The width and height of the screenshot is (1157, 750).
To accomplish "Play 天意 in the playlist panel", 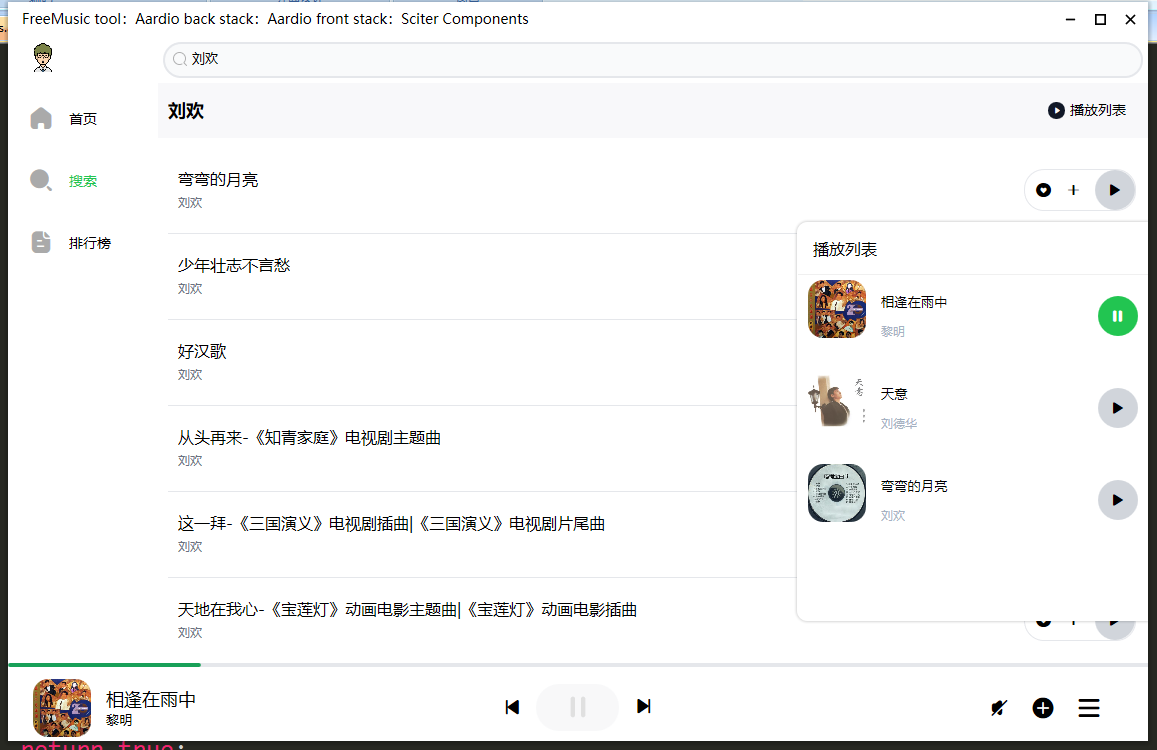I will (x=1117, y=408).
